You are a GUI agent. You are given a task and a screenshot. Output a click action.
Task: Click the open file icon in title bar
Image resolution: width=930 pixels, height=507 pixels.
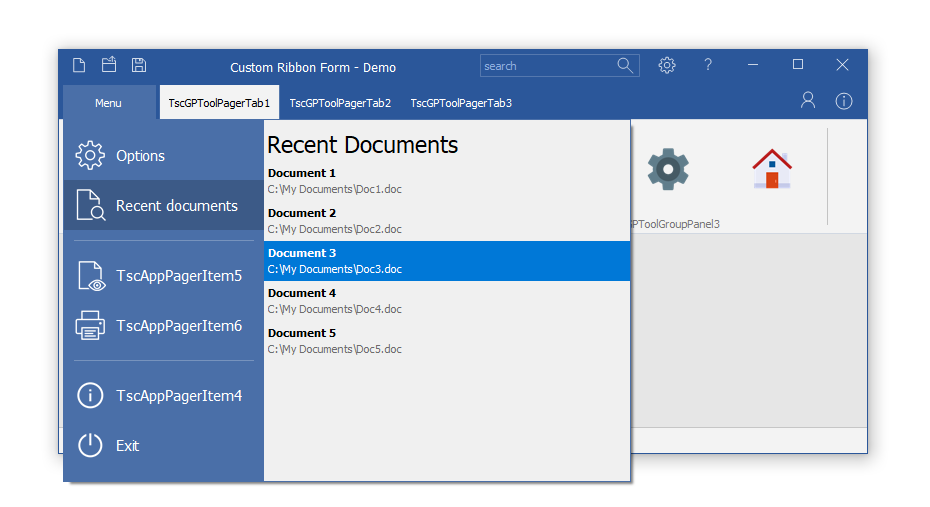point(109,64)
